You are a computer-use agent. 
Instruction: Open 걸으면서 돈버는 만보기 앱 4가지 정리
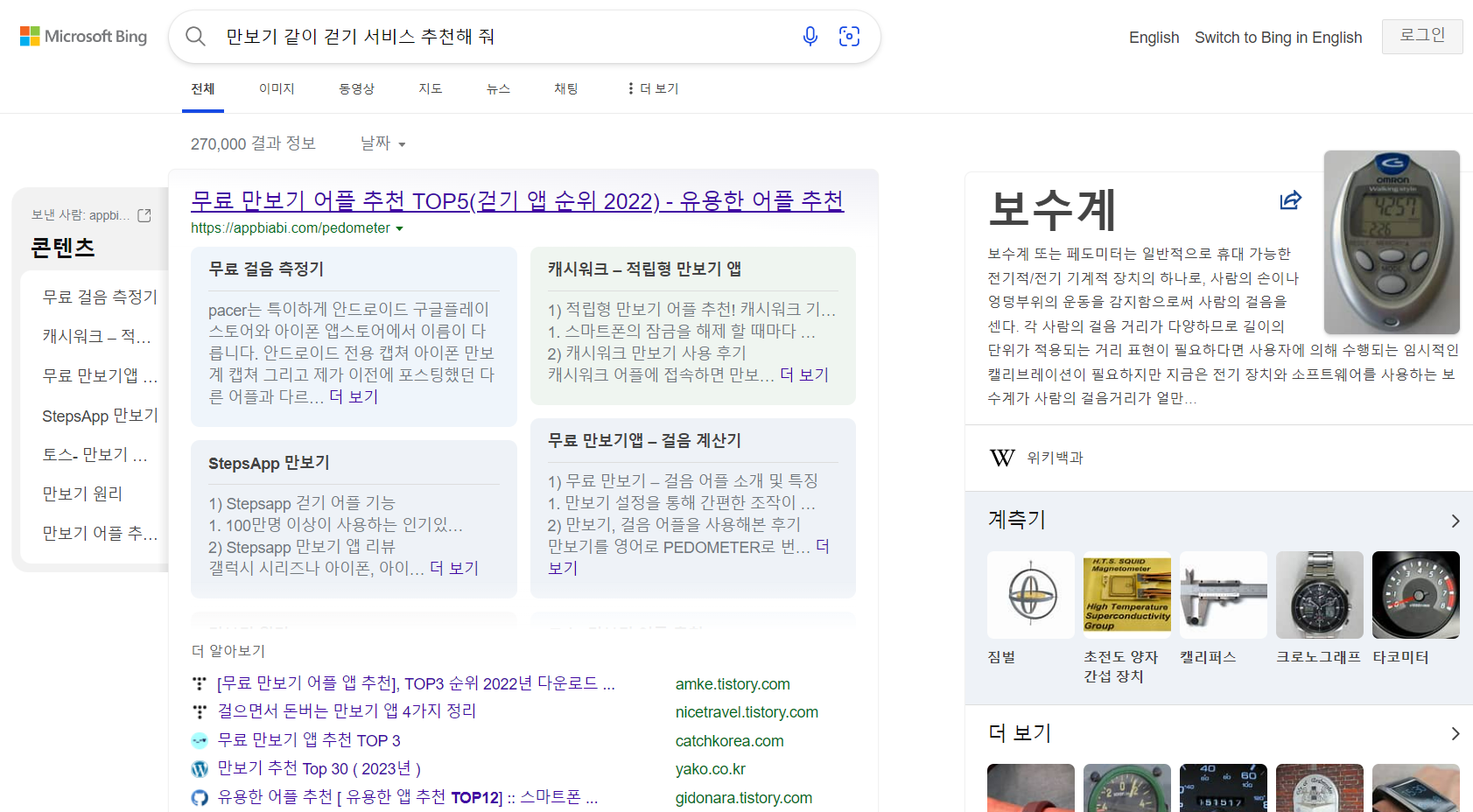347,711
